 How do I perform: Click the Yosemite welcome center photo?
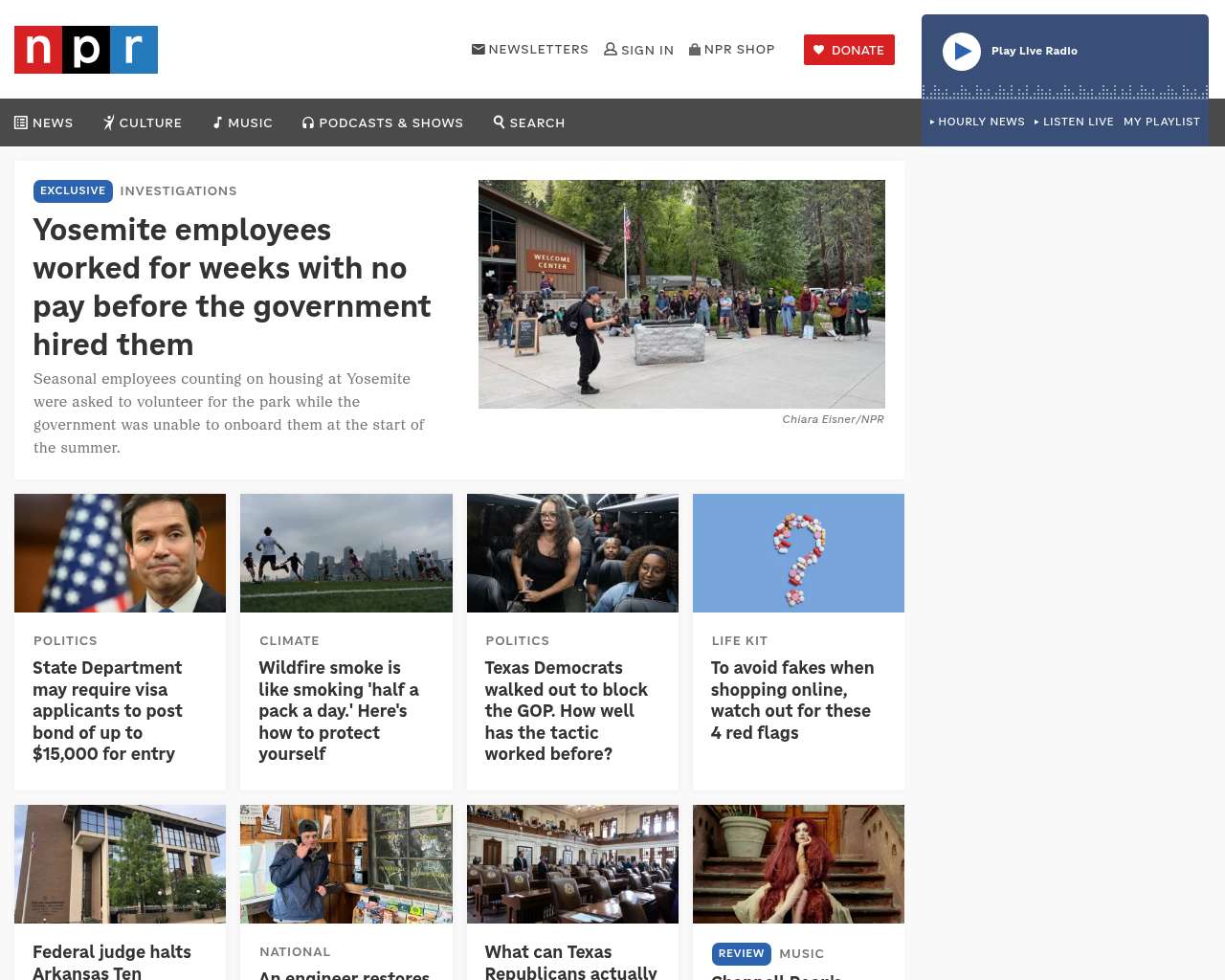click(681, 294)
